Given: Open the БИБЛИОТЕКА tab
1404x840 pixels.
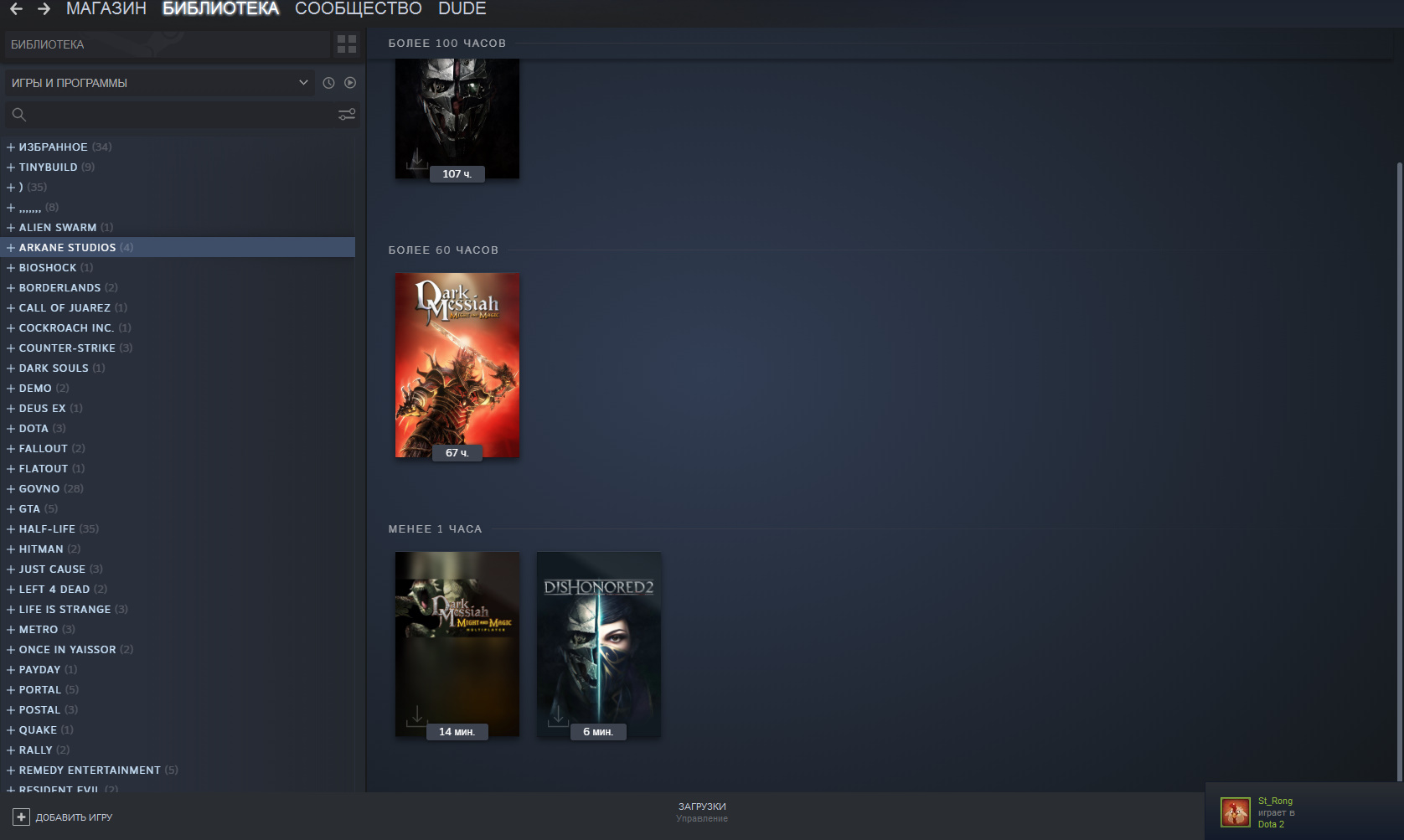Looking at the screenshot, I should [x=220, y=9].
